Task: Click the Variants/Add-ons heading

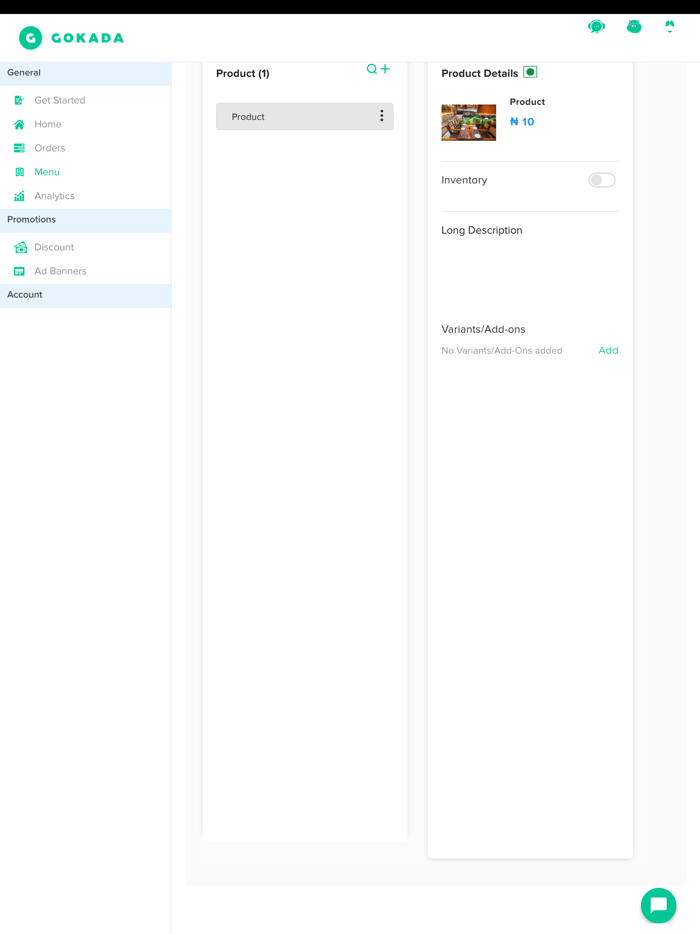Action: click(483, 329)
